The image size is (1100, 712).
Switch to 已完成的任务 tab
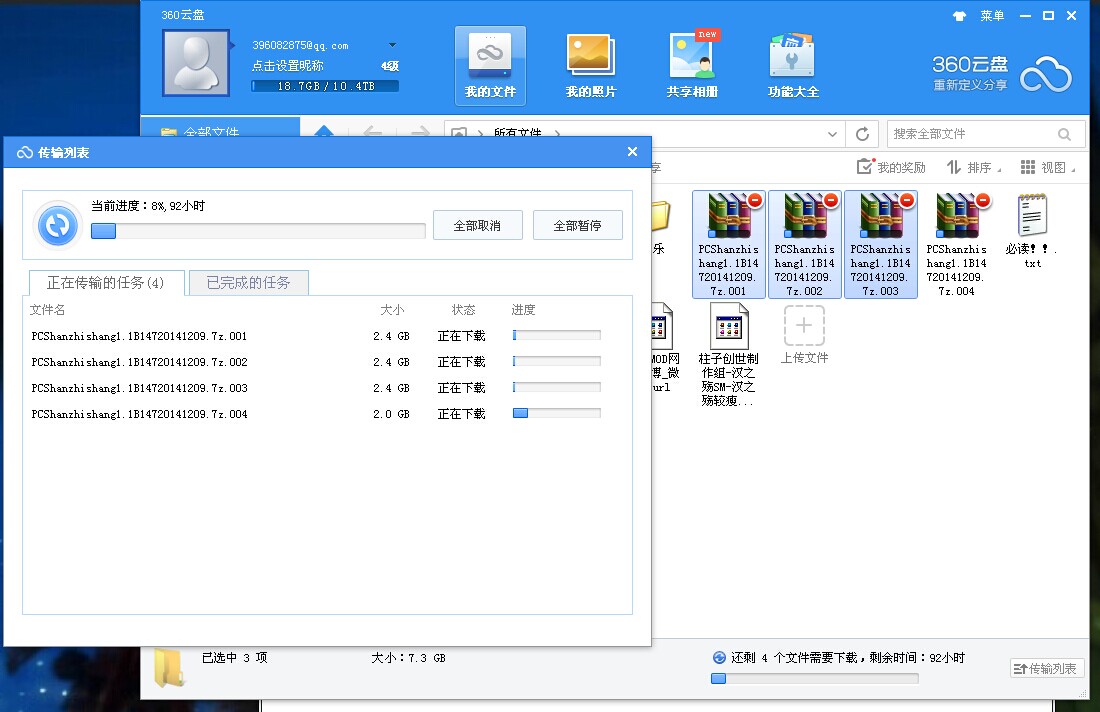pos(248,283)
